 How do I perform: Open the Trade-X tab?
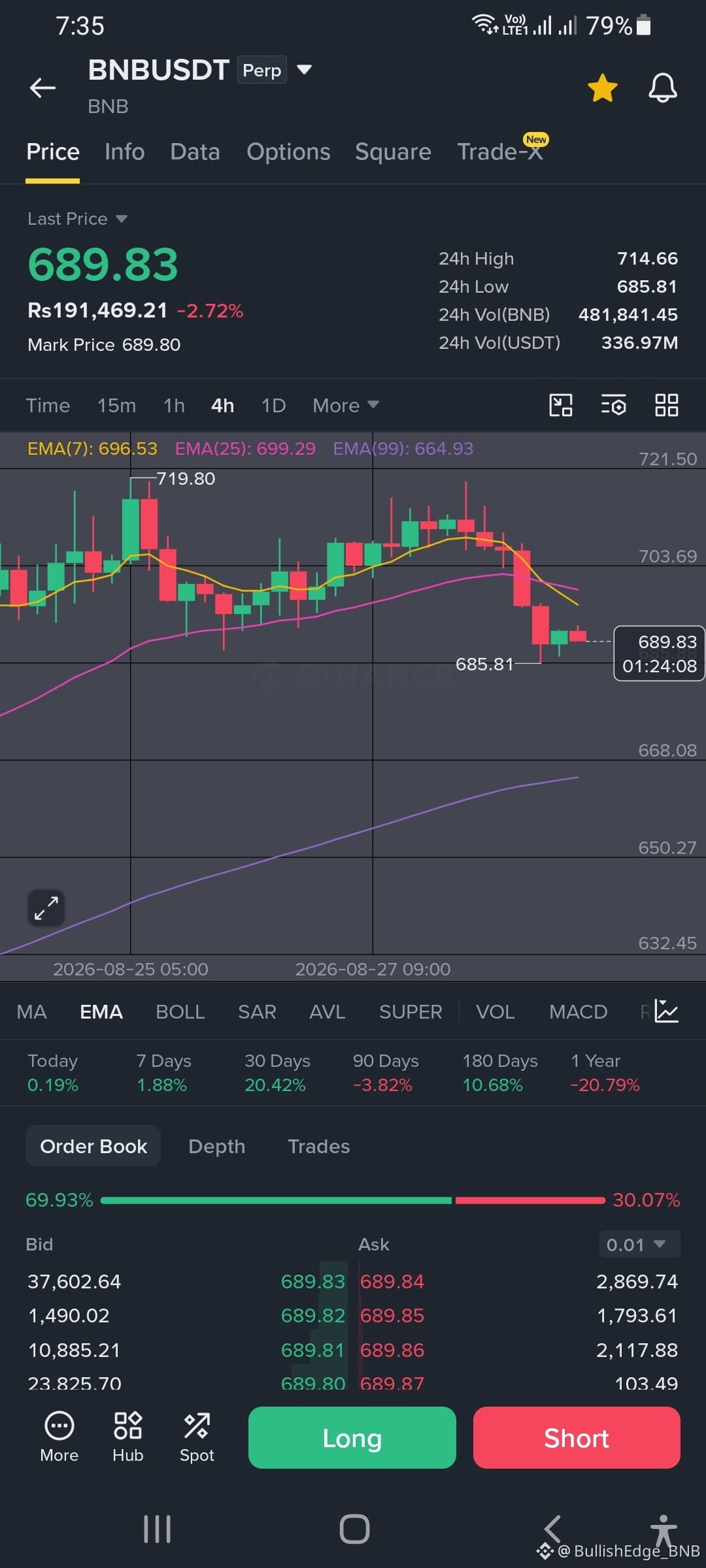pos(500,152)
